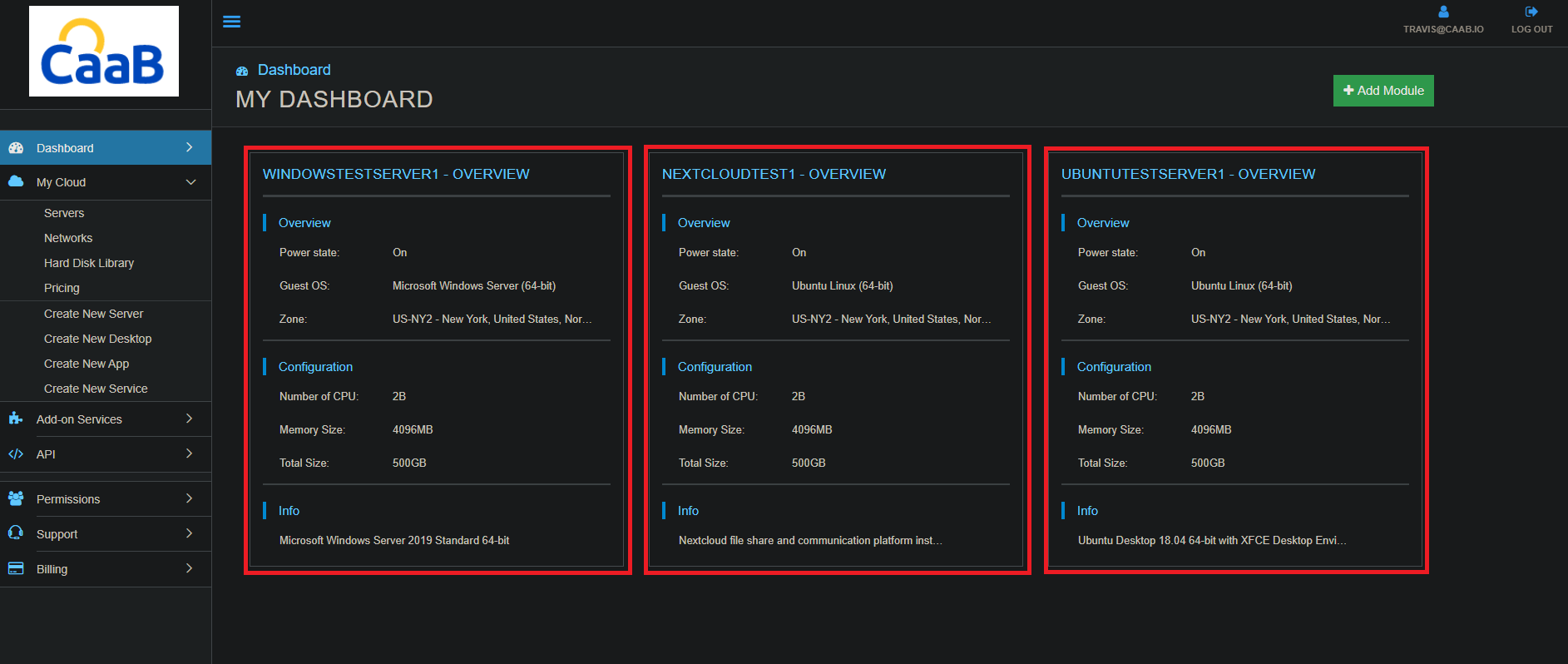The height and width of the screenshot is (664, 1568).
Task: Open NEXTCLOUDTEST1 - OVERVIEW title
Action: pos(774,174)
